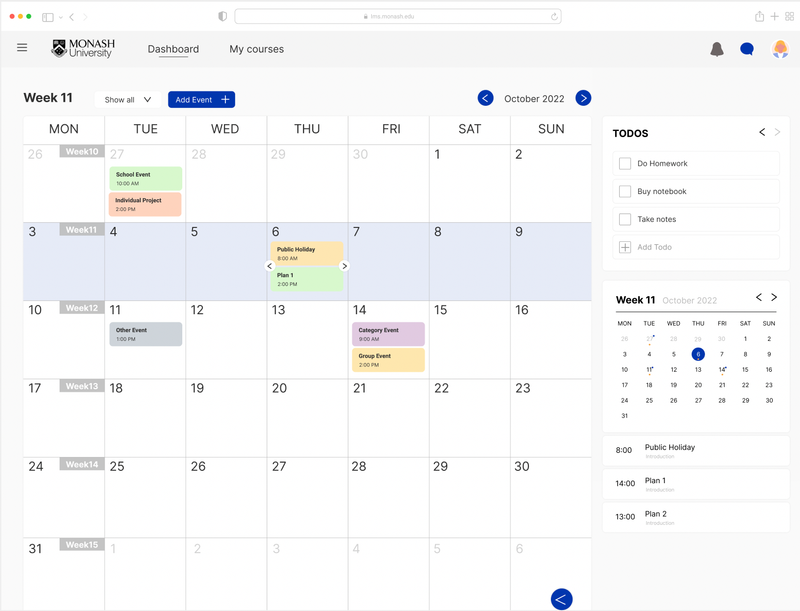The width and height of the screenshot is (800, 611).
Task: Select highlighted day 6 in mini calendar
Action: pos(698,354)
